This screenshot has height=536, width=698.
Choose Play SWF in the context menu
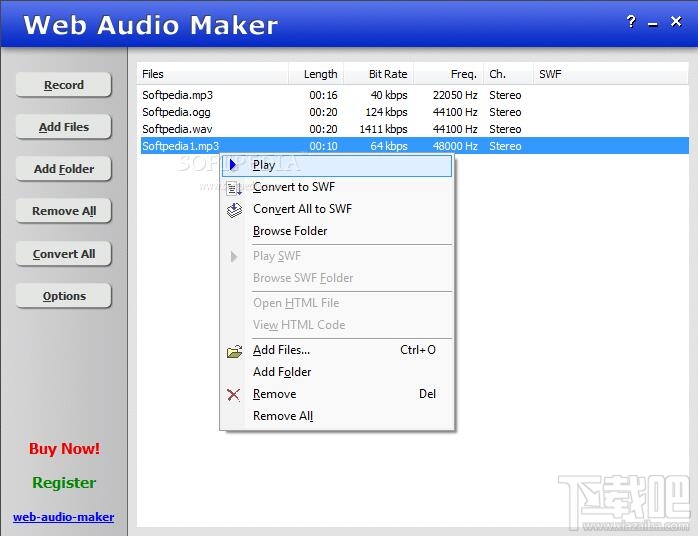[x=337, y=256]
